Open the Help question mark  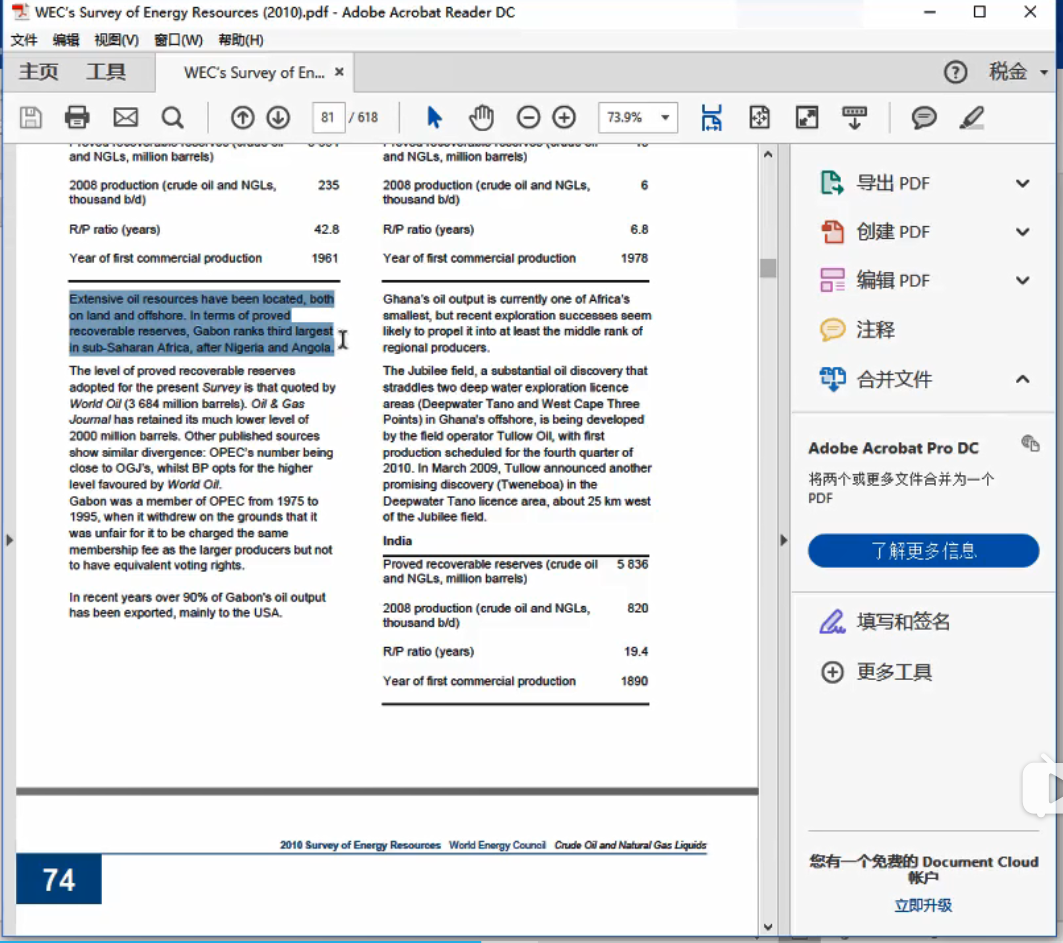(956, 72)
